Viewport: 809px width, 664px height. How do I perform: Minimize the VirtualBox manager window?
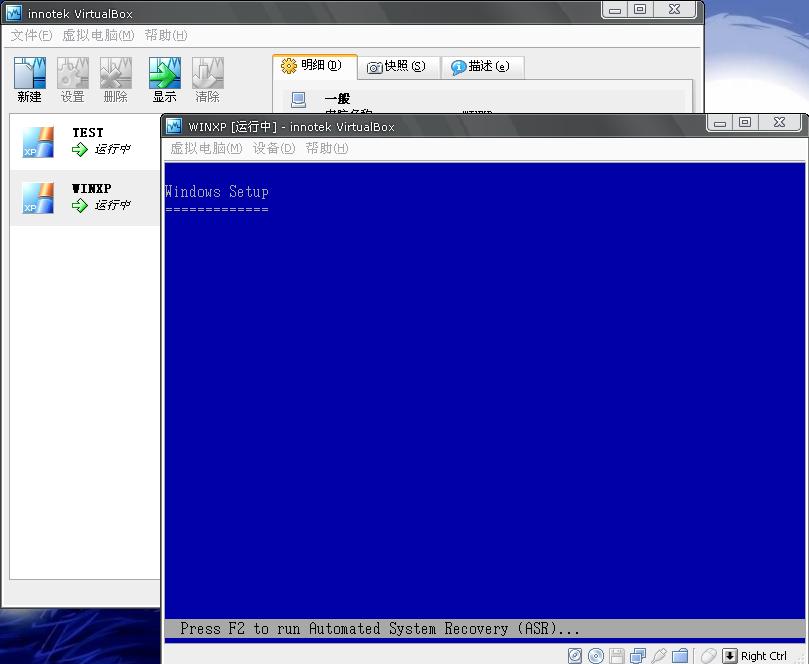[x=615, y=10]
